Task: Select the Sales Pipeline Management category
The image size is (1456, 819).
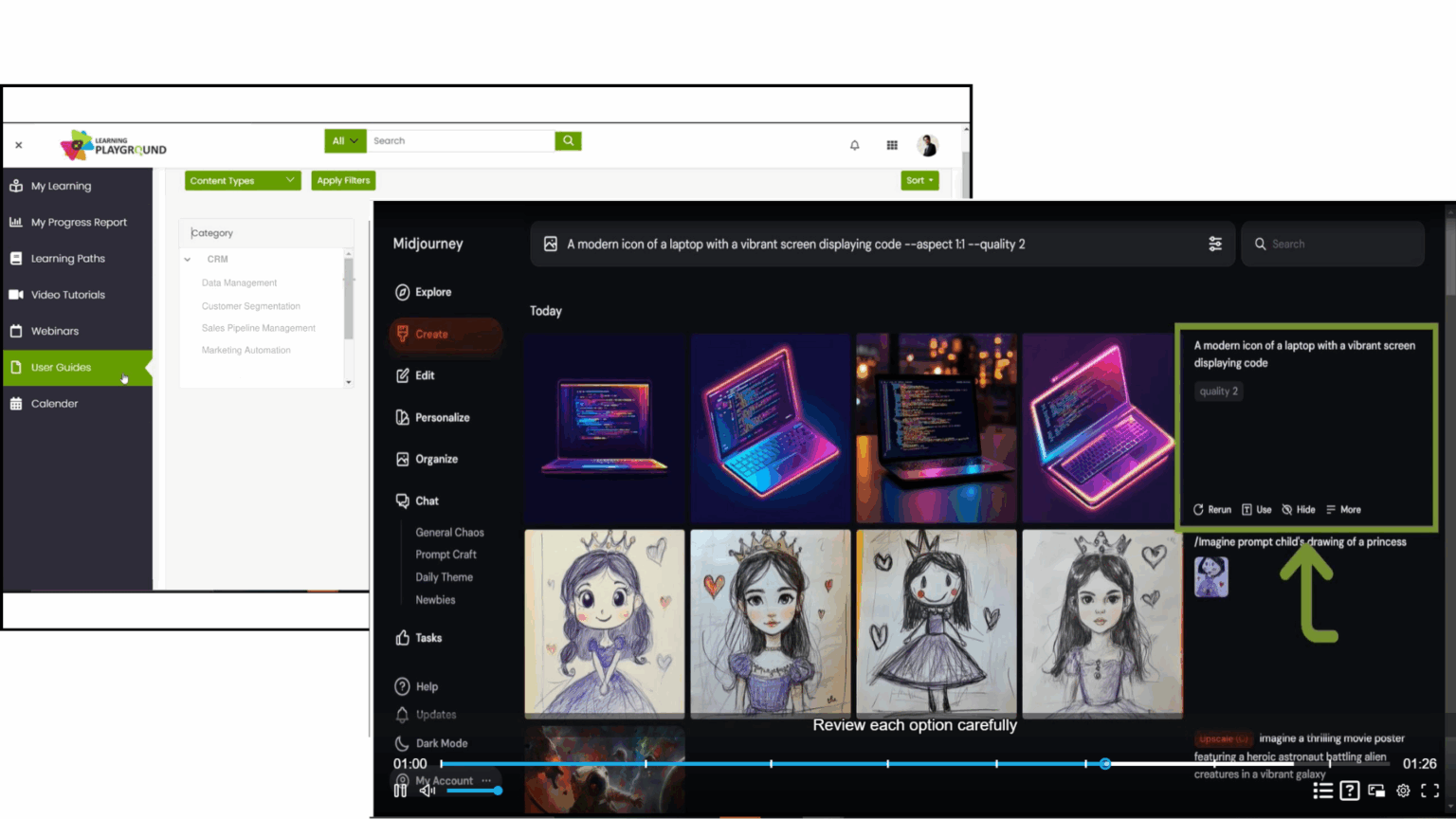Action: (x=258, y=328)
